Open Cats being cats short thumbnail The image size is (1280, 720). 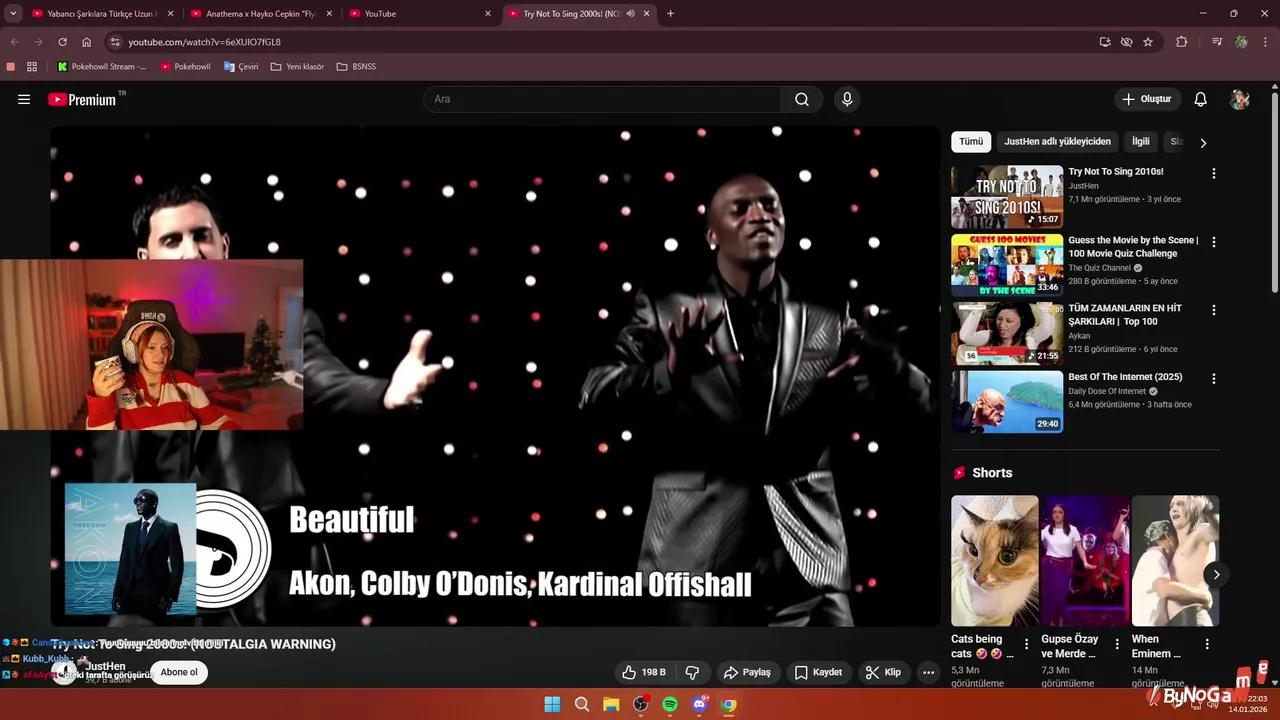995,561
